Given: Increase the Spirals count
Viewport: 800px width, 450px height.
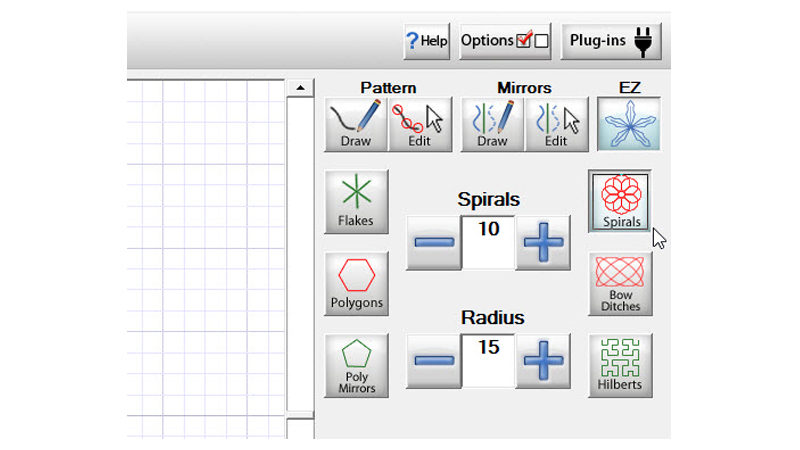Looking at the screenshot, I should click(543, 242).
